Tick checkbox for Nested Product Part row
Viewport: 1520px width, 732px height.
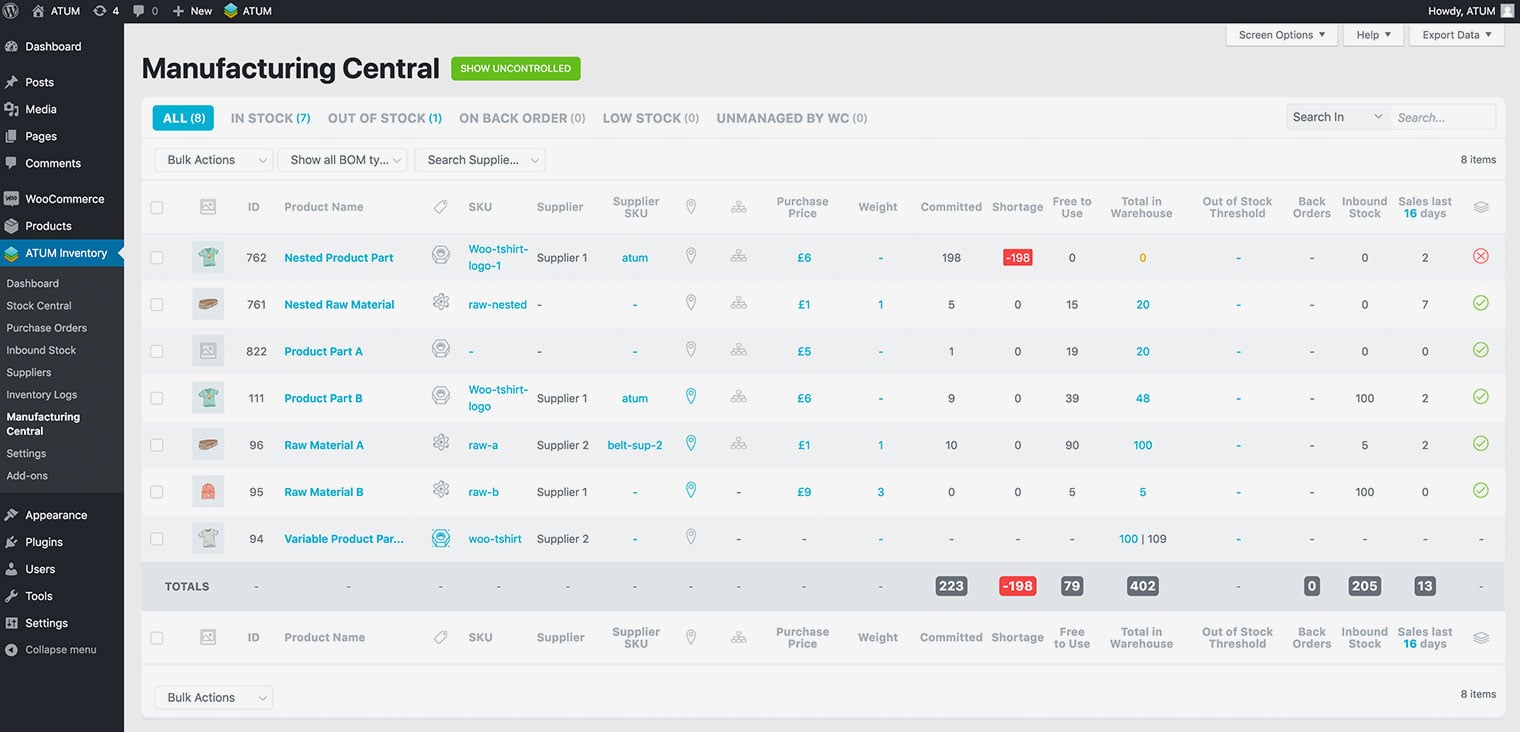tap(157, 258)
